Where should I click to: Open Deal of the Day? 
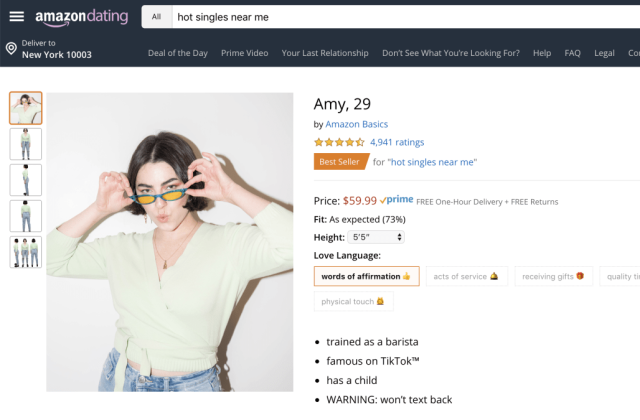pos(178,53)
